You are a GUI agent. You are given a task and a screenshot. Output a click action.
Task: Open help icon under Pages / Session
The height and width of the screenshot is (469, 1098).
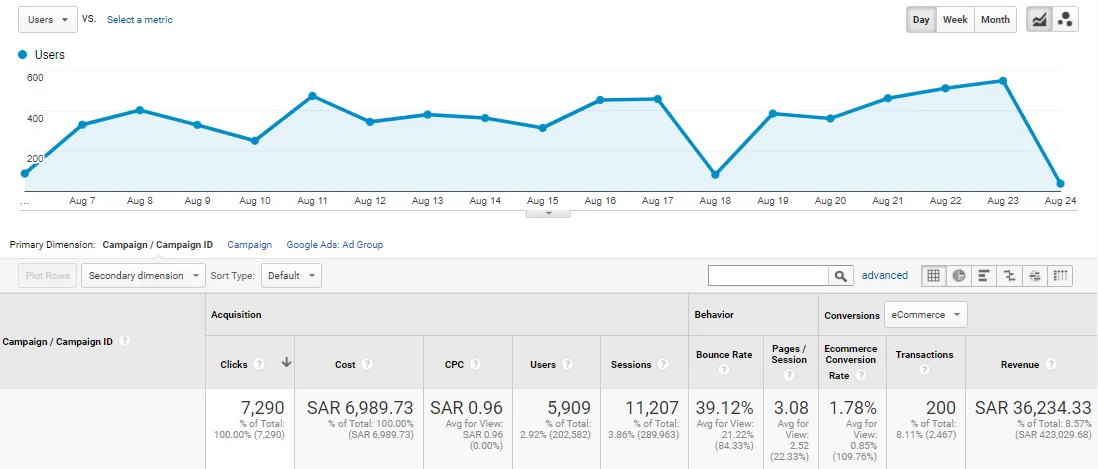(x=789, y=375)
